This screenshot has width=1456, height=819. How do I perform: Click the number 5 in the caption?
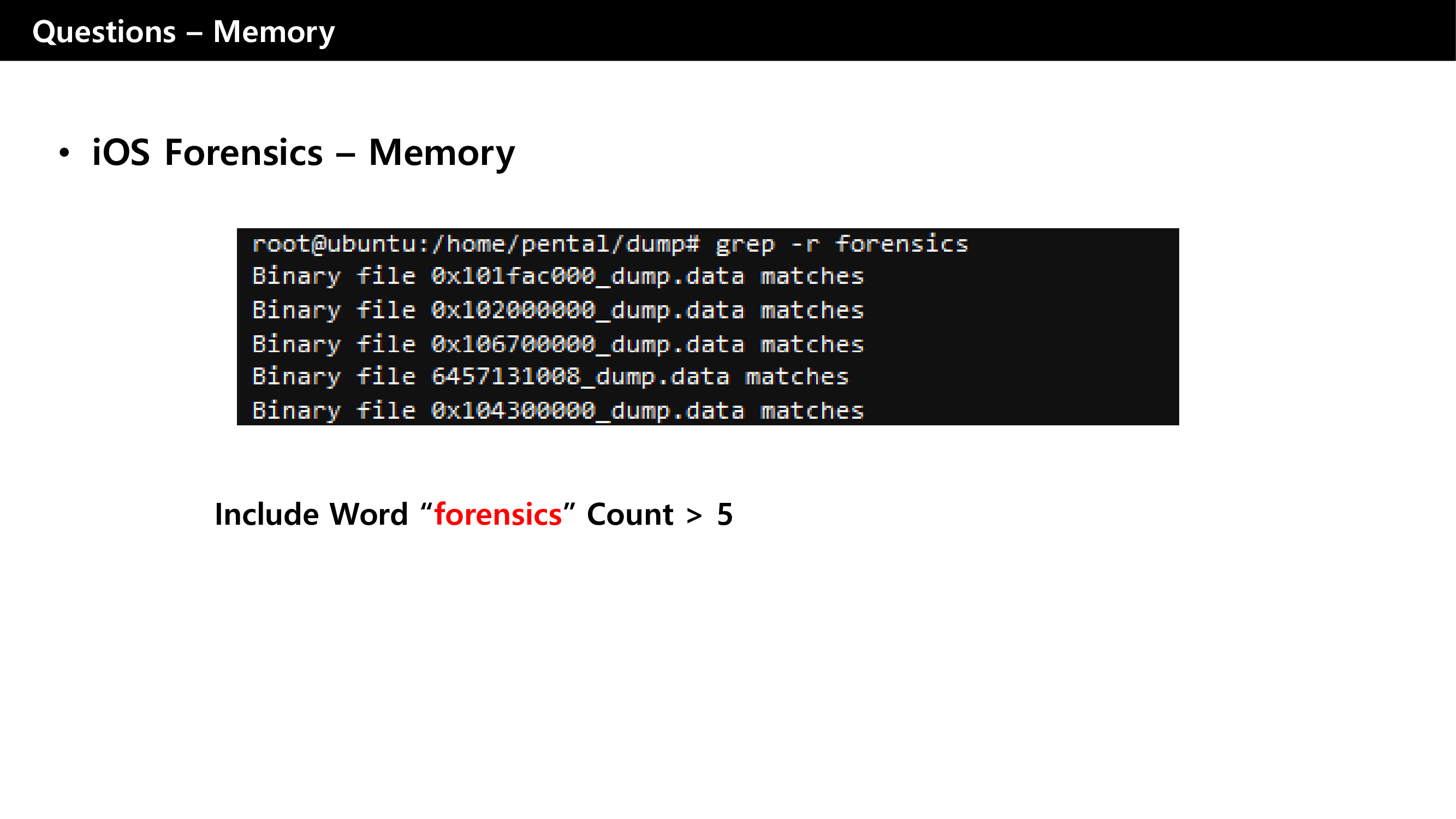(x=724, y=514)
